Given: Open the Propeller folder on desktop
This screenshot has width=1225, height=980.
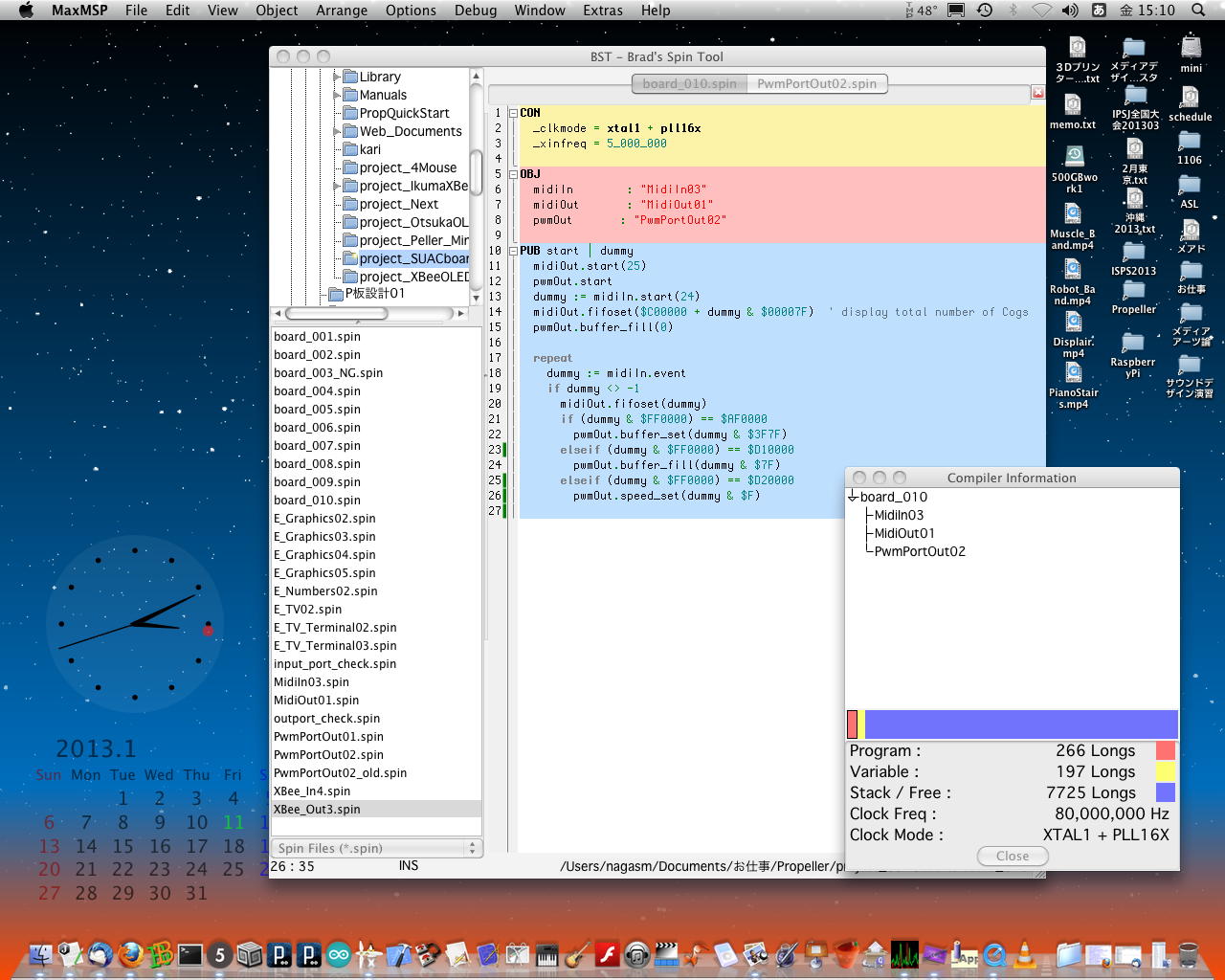Looking at the screenshot, I should (x=1133, y=291).
